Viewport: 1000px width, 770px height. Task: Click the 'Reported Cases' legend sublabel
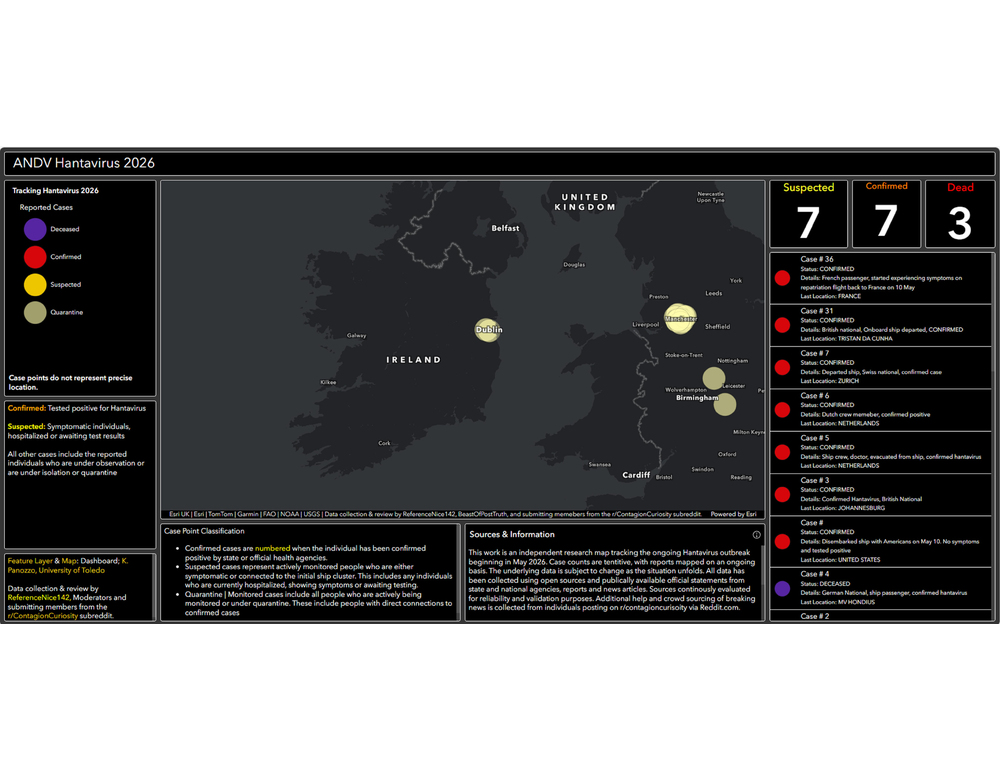point(46,207)
